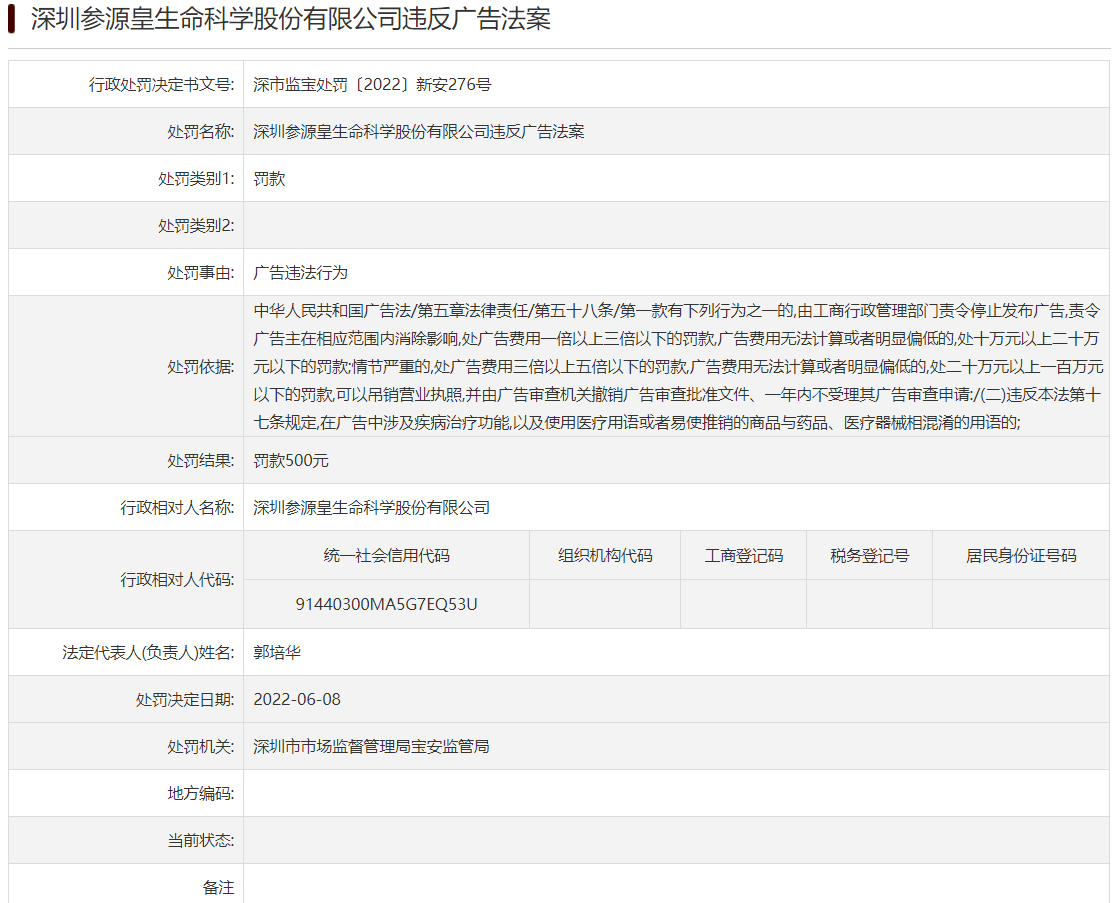Click the 行政相对人代码 label
The height and width of the screenshot is (903, 1114).
coord(177,580)
